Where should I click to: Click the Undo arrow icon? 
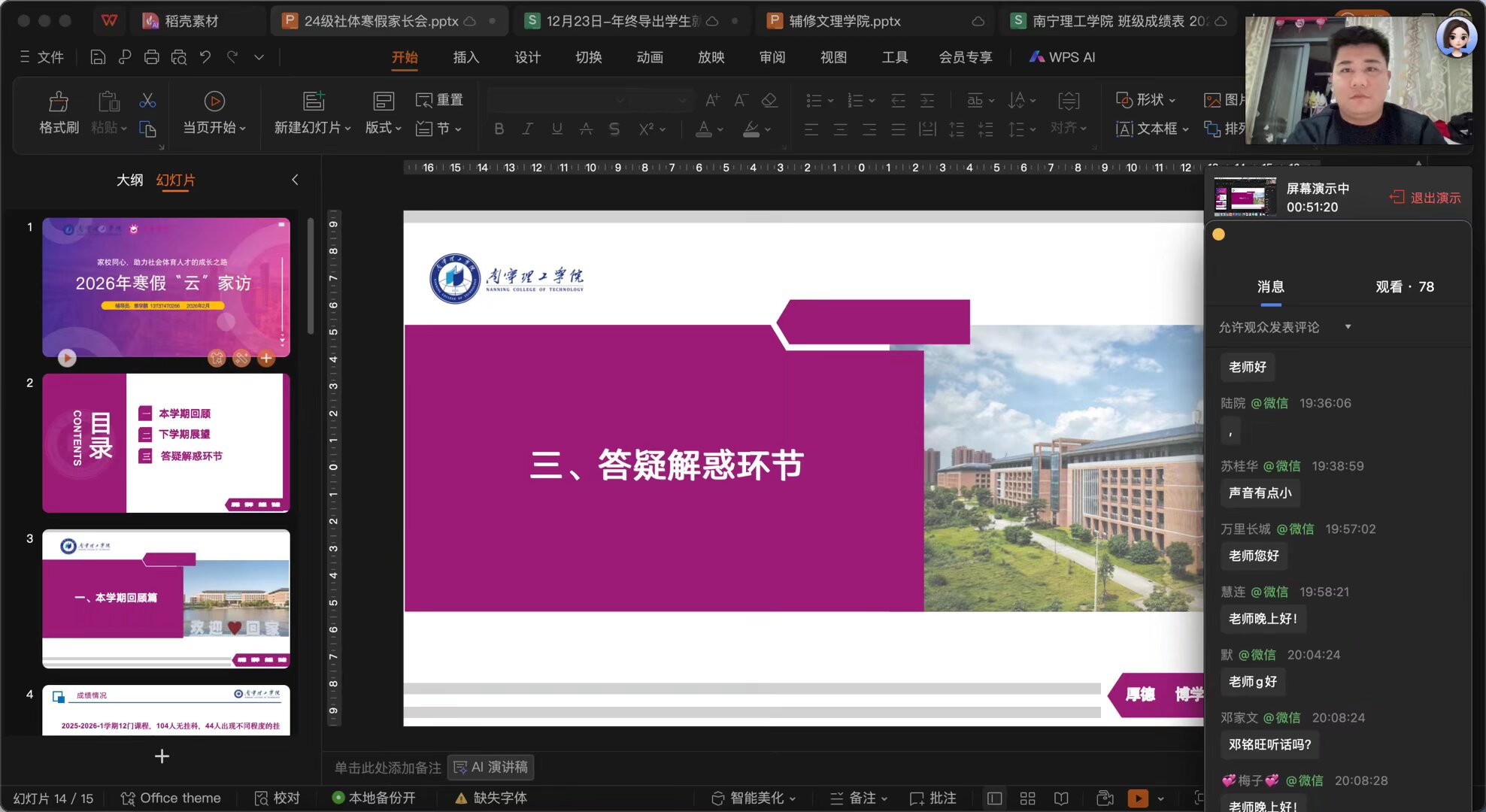[x=205, y=57]
